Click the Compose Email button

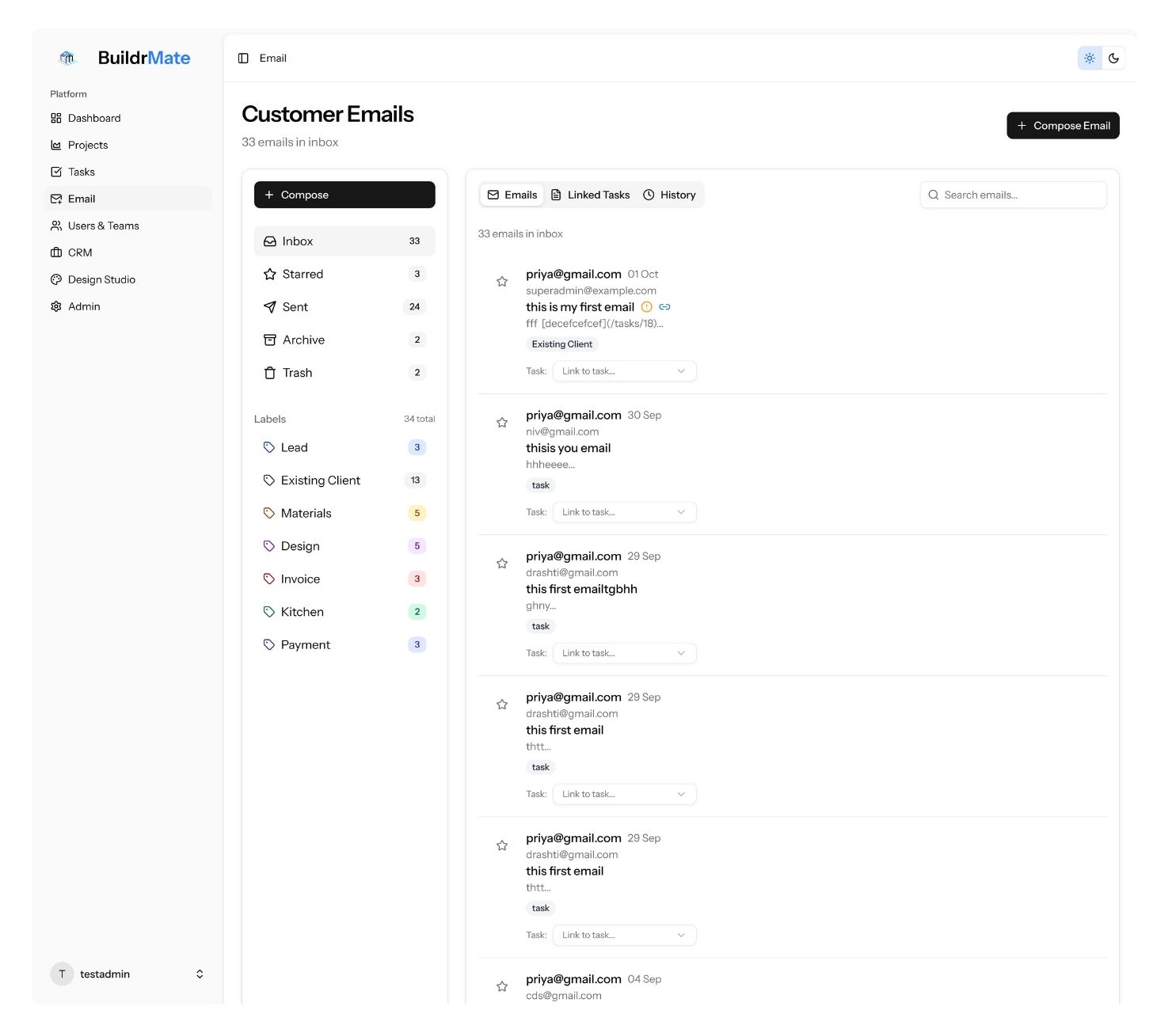(x=1063, y=125)
